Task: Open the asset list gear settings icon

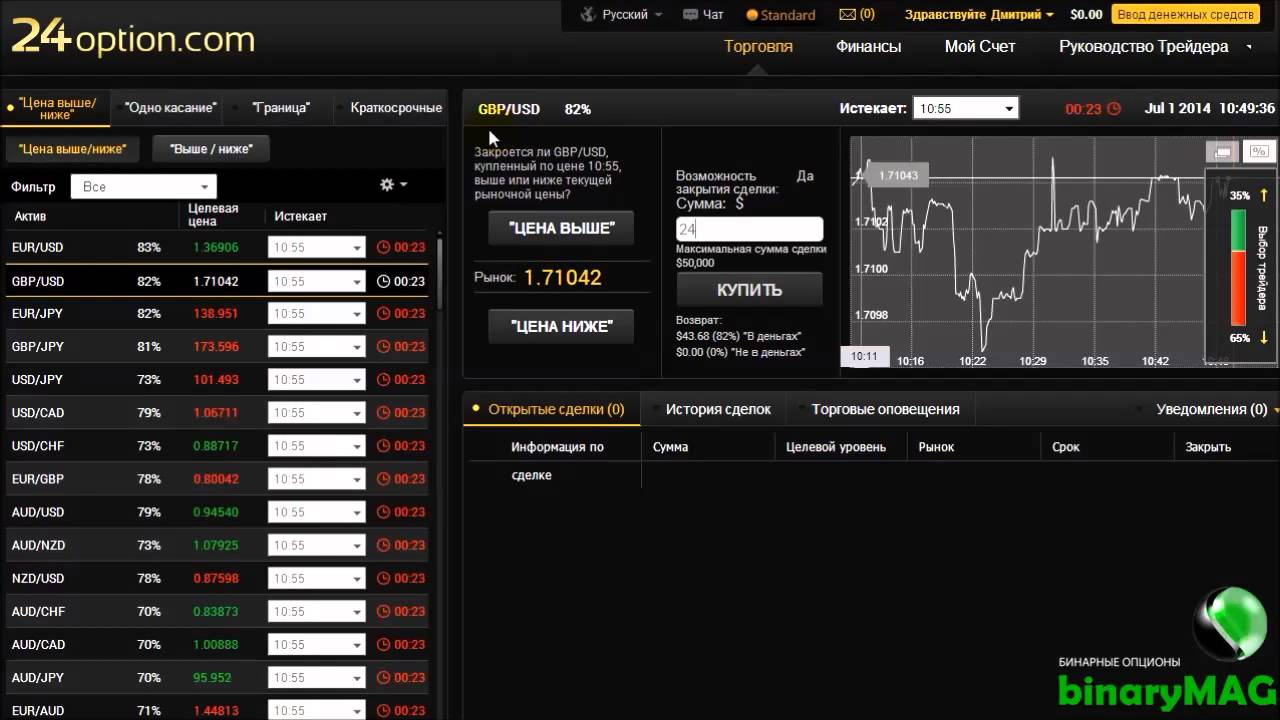Action: (x=387, y=185)
